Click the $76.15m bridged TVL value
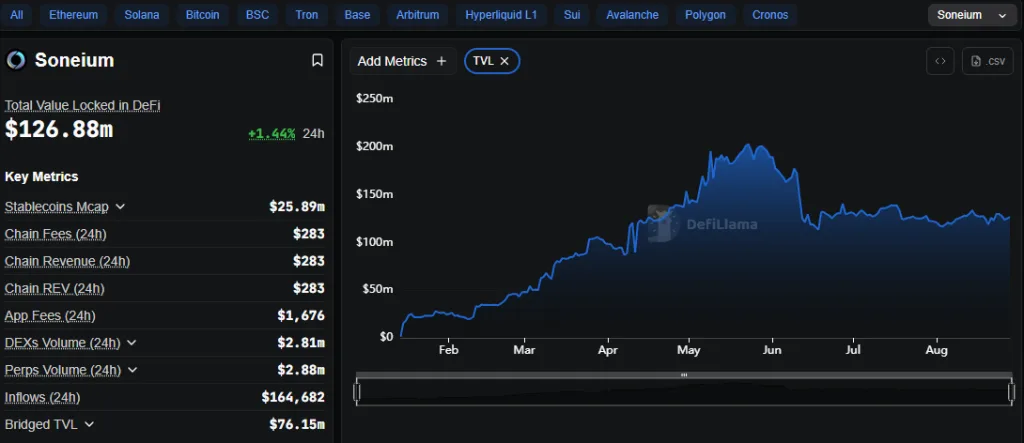This screenshot has height=443, width=1024. [297, 424]
